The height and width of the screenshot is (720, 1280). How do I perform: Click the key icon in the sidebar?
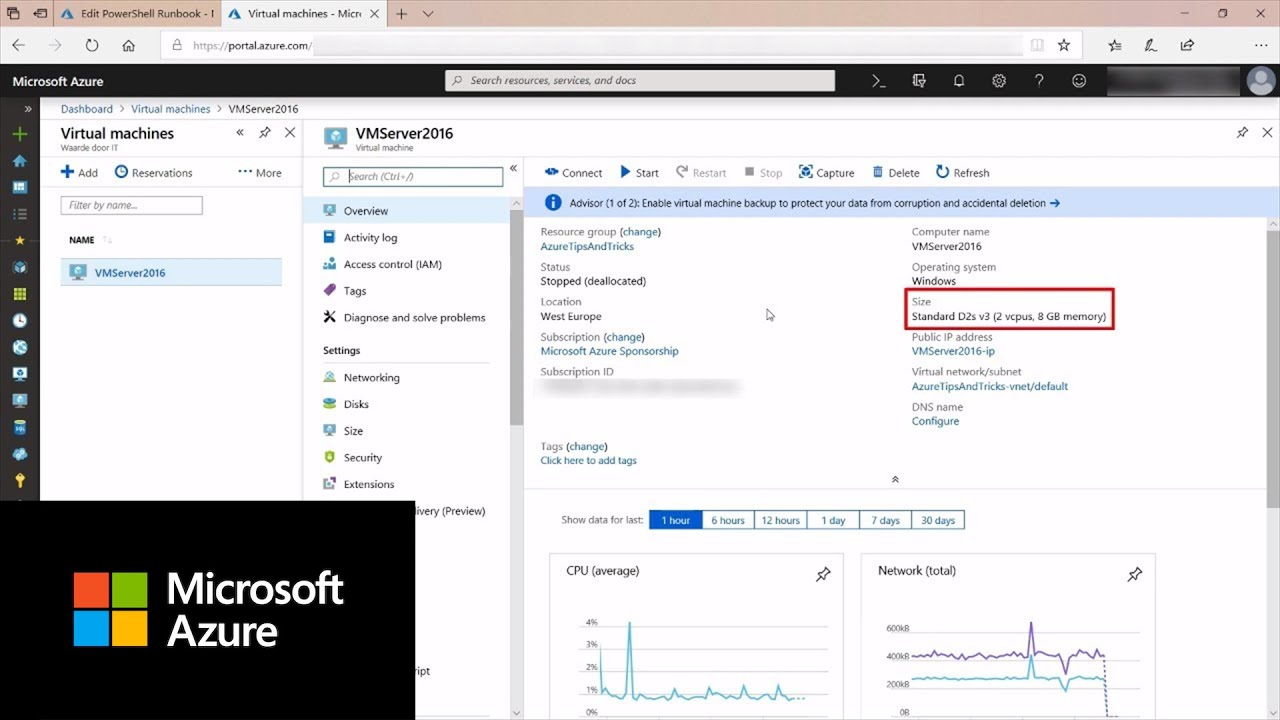[x=19, y=481]
